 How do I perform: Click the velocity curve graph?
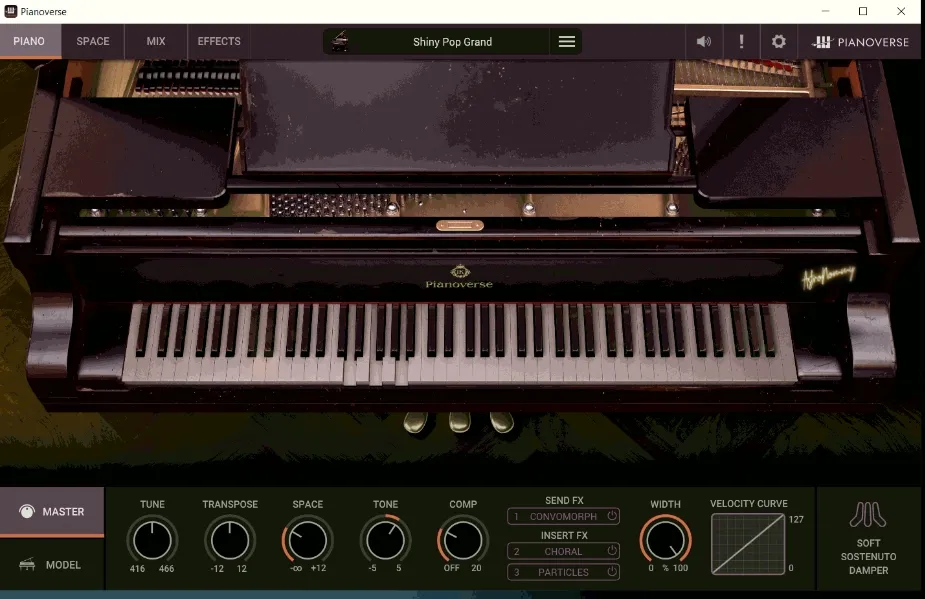coord(748,544)
